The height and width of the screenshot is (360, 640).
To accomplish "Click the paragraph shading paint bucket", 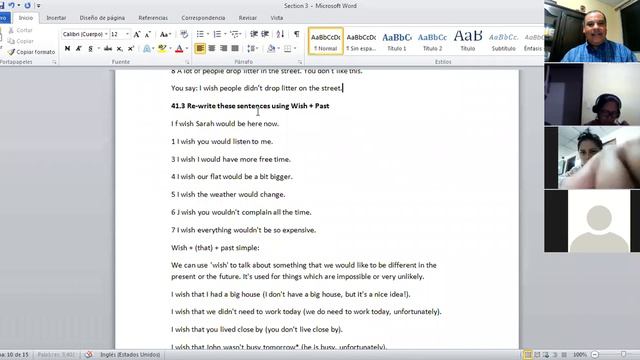I will pos(271,49).
